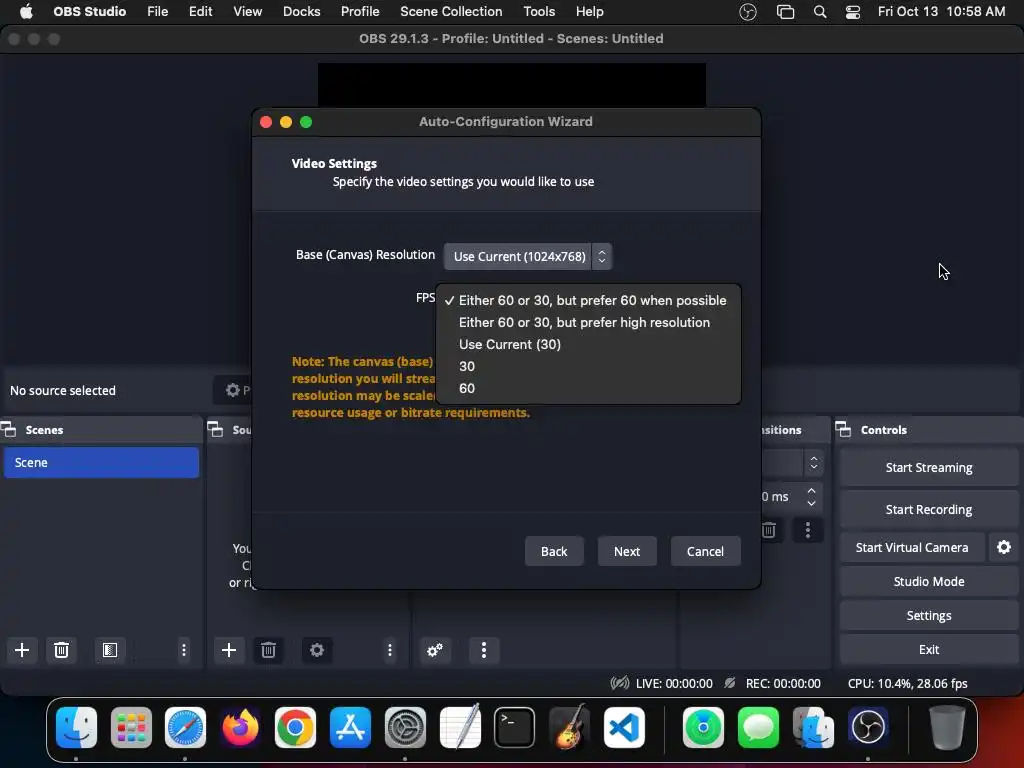1024x768 pixels.
Task: Open source properties gear in Sources panel
Action: 317,650
